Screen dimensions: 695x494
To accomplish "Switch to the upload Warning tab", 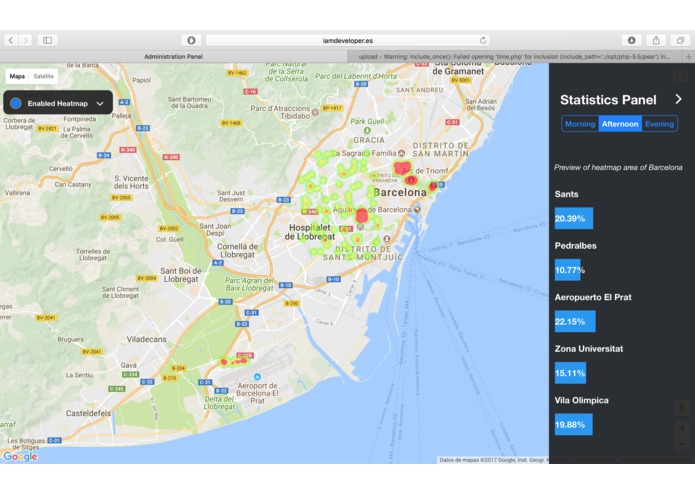I will [x=515, y=57].
